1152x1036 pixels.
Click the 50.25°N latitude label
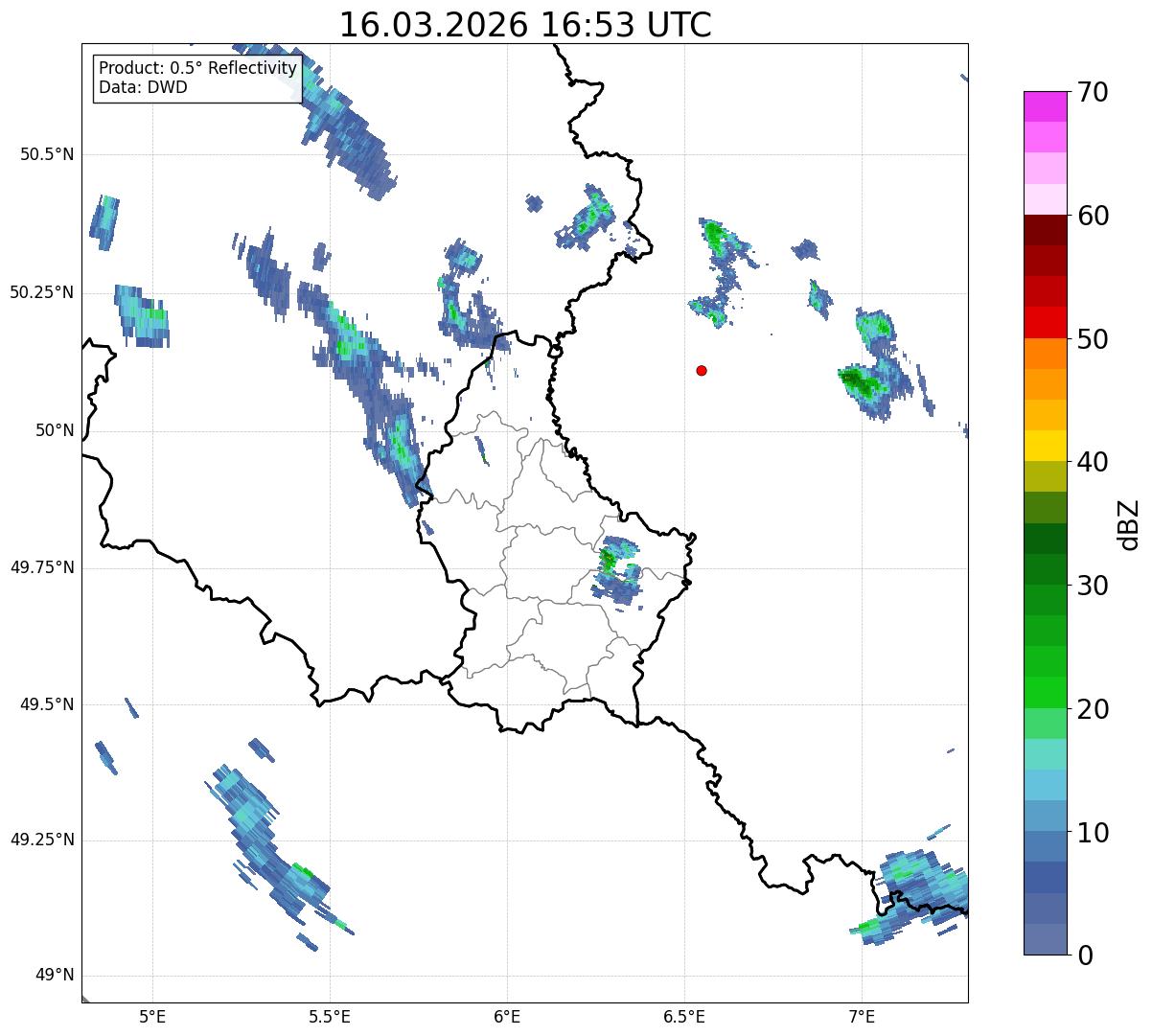coord(42,292)
